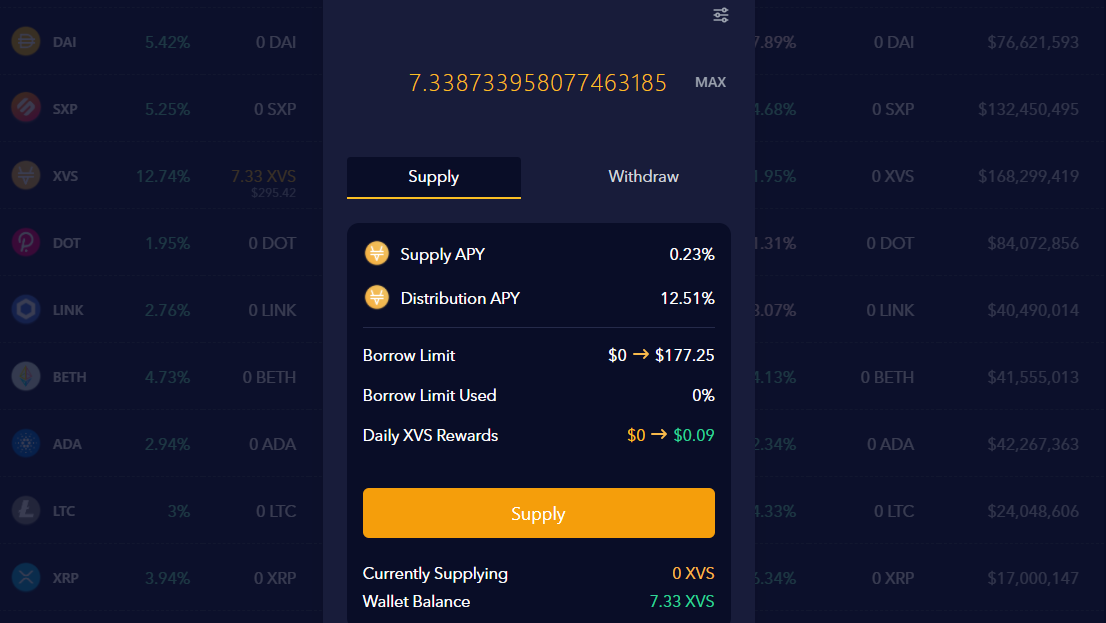Click the ADA token icon in background list
This screenshot has width=1106, height=623.
point(25,443)
